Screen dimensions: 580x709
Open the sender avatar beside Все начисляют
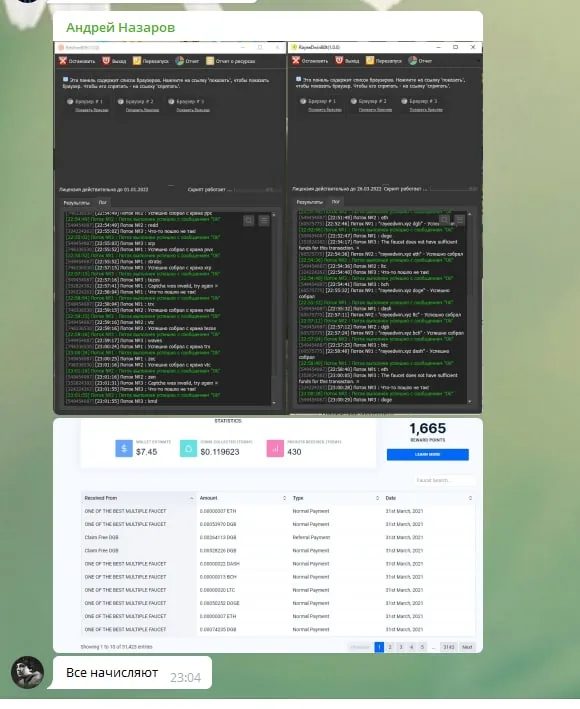tap(28, 672)
